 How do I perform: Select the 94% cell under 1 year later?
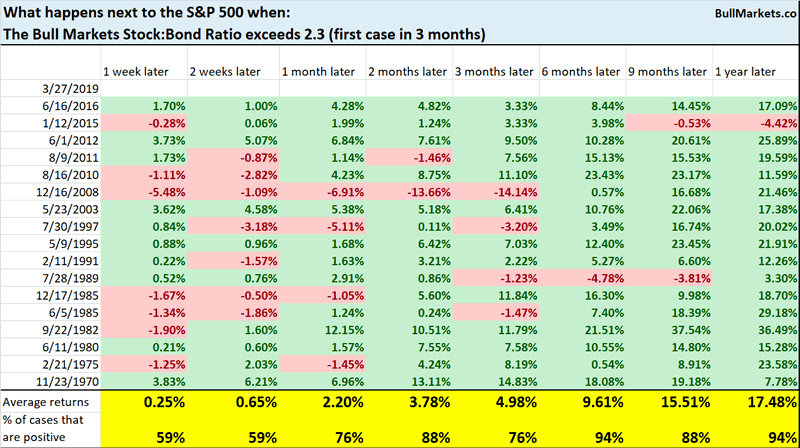(x=769, y=435)
